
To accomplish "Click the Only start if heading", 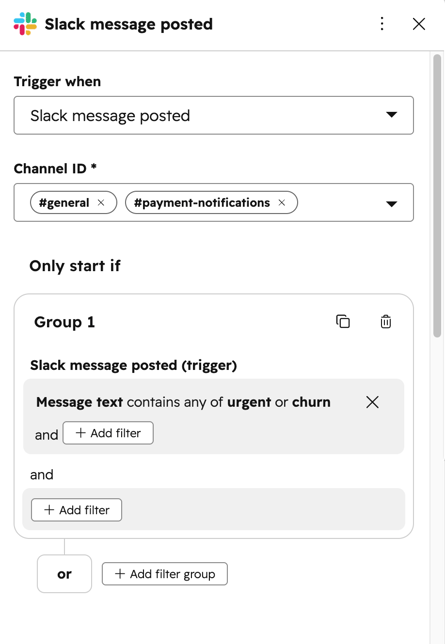I will (75, 266).
